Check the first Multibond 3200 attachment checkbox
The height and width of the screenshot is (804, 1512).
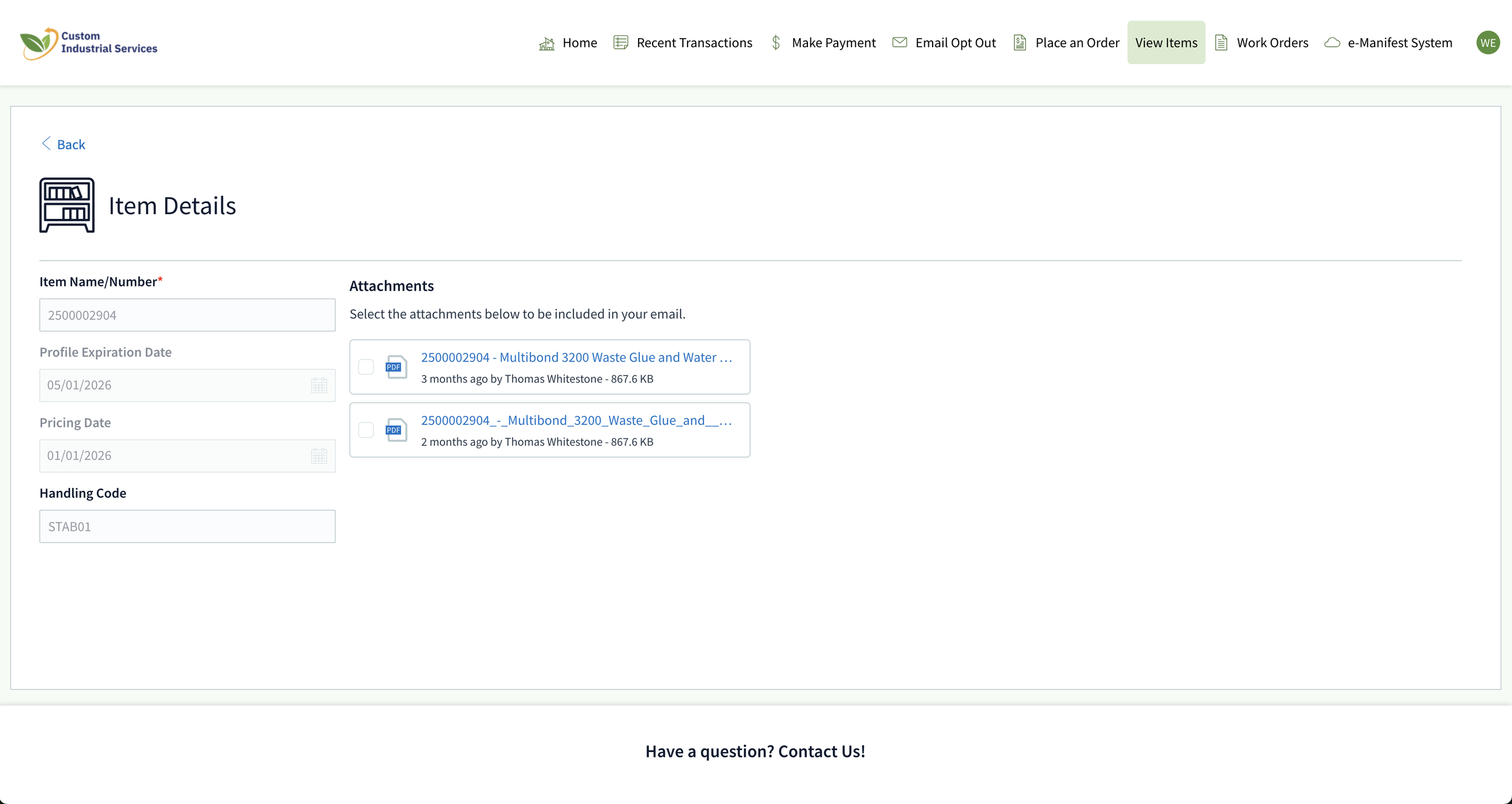click(366, 367)
